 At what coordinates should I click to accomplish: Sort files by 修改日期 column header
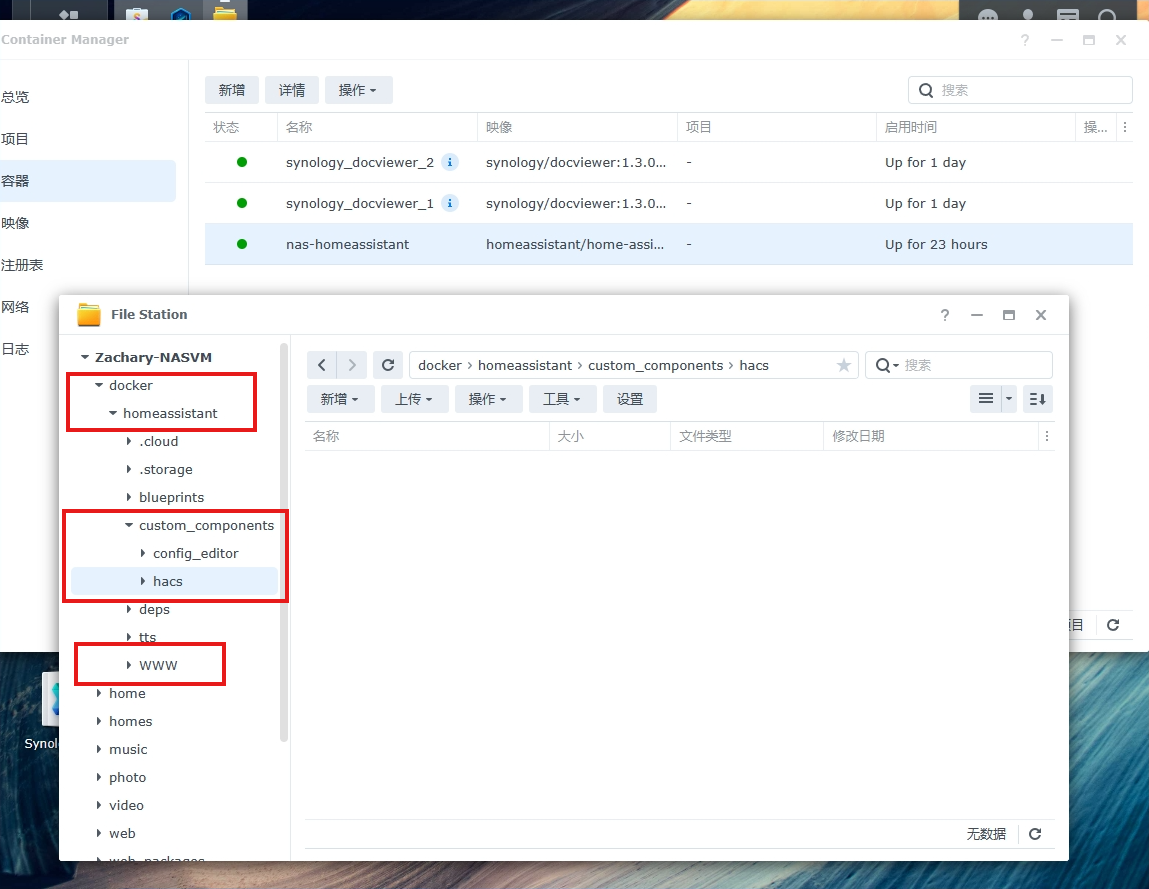(x=931, y=436)
